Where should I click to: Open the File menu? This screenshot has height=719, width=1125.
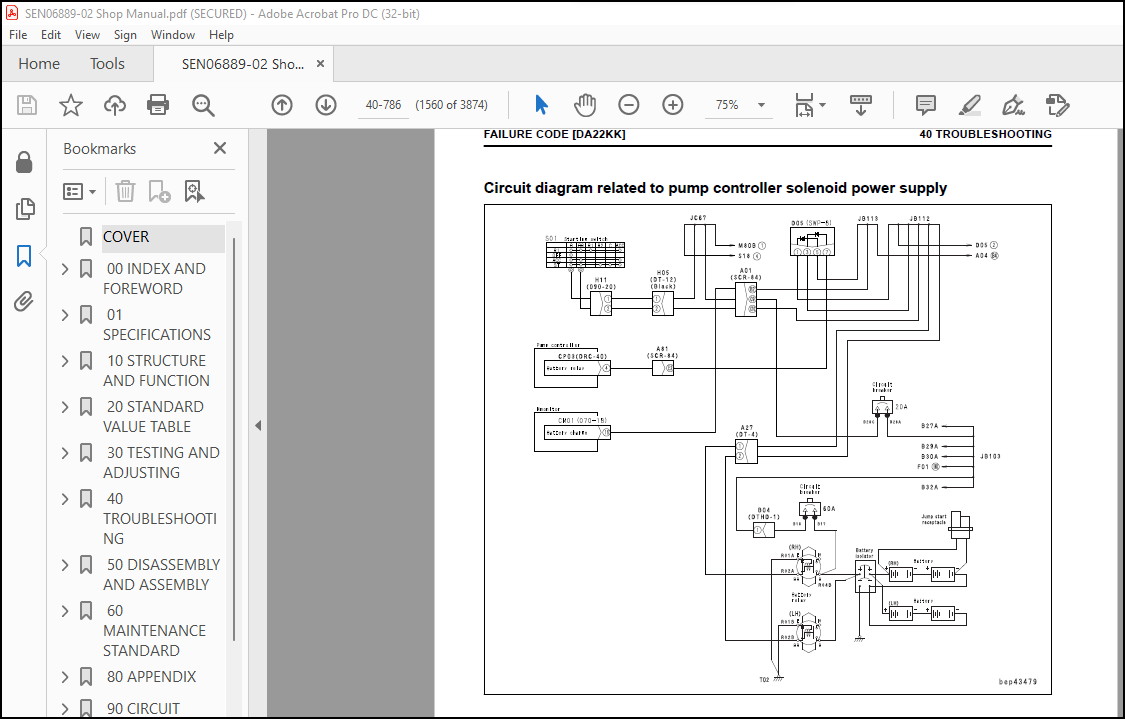[18, 34]
